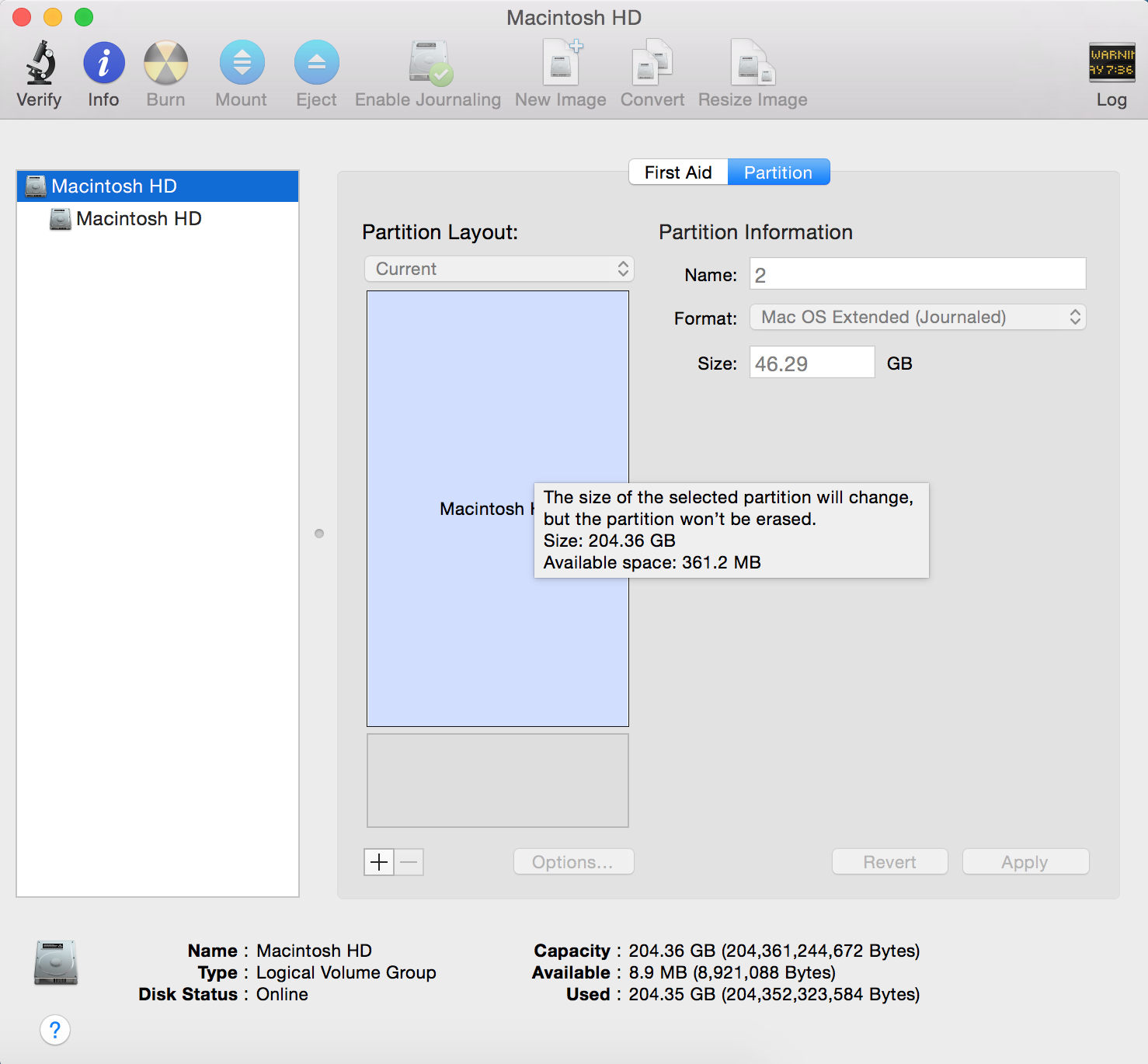Select the gray unallocated partition block

(498, 781)
